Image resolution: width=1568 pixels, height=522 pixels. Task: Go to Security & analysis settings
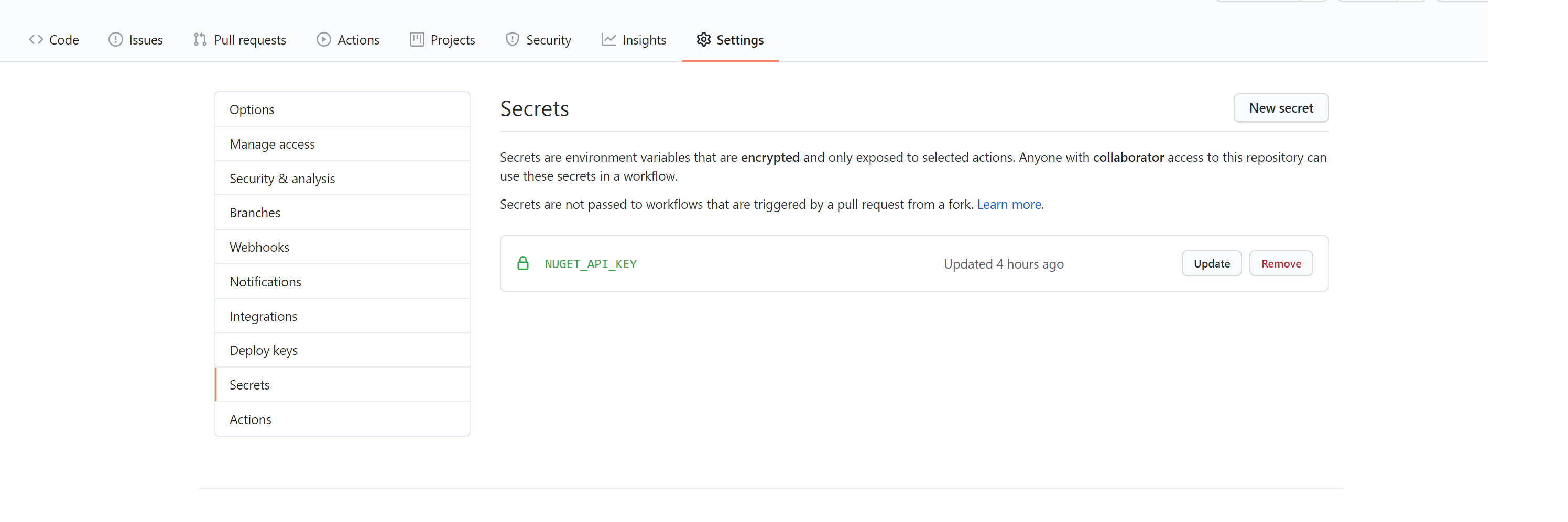coord(282,178)
